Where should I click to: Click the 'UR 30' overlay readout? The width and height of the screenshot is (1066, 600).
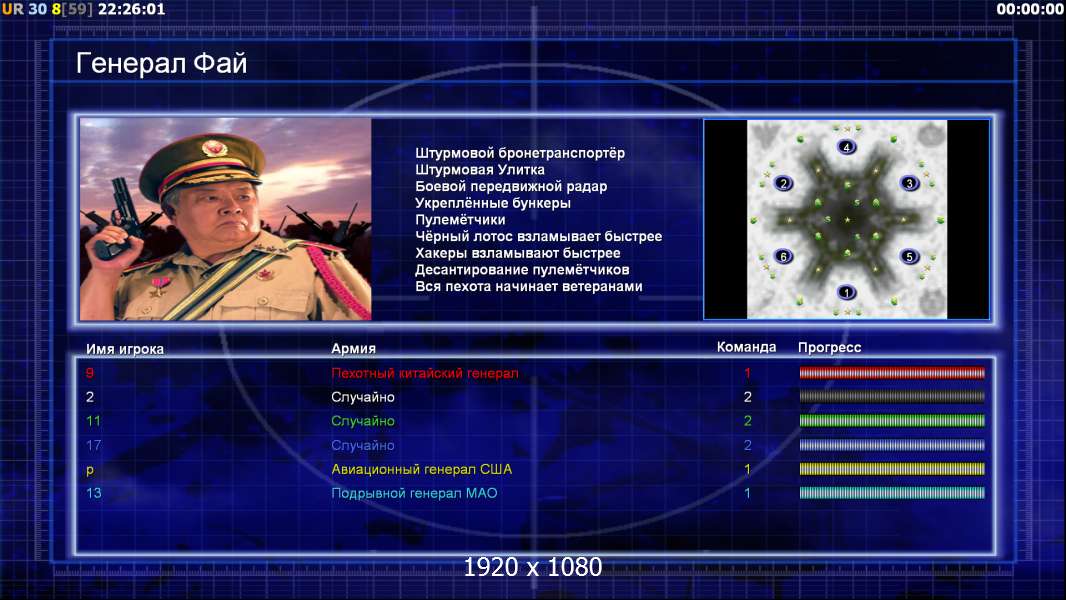click(x=24, y=10)
